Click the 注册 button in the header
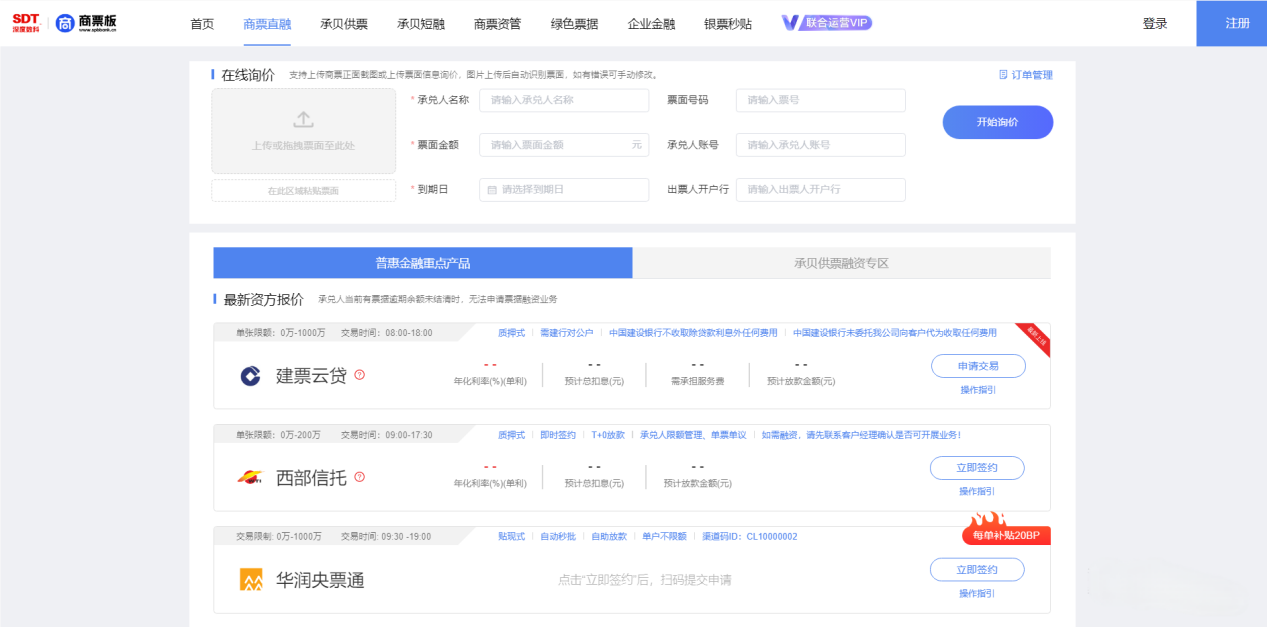The width and height of the screenshot is (1267, 627). (x=1237, y=23)
